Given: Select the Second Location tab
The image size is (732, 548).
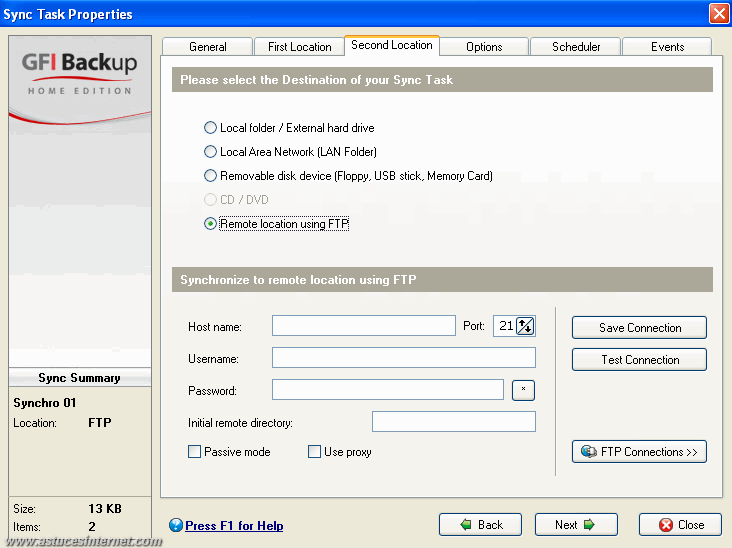Looking at the screenshot, I should coord(392,45).
